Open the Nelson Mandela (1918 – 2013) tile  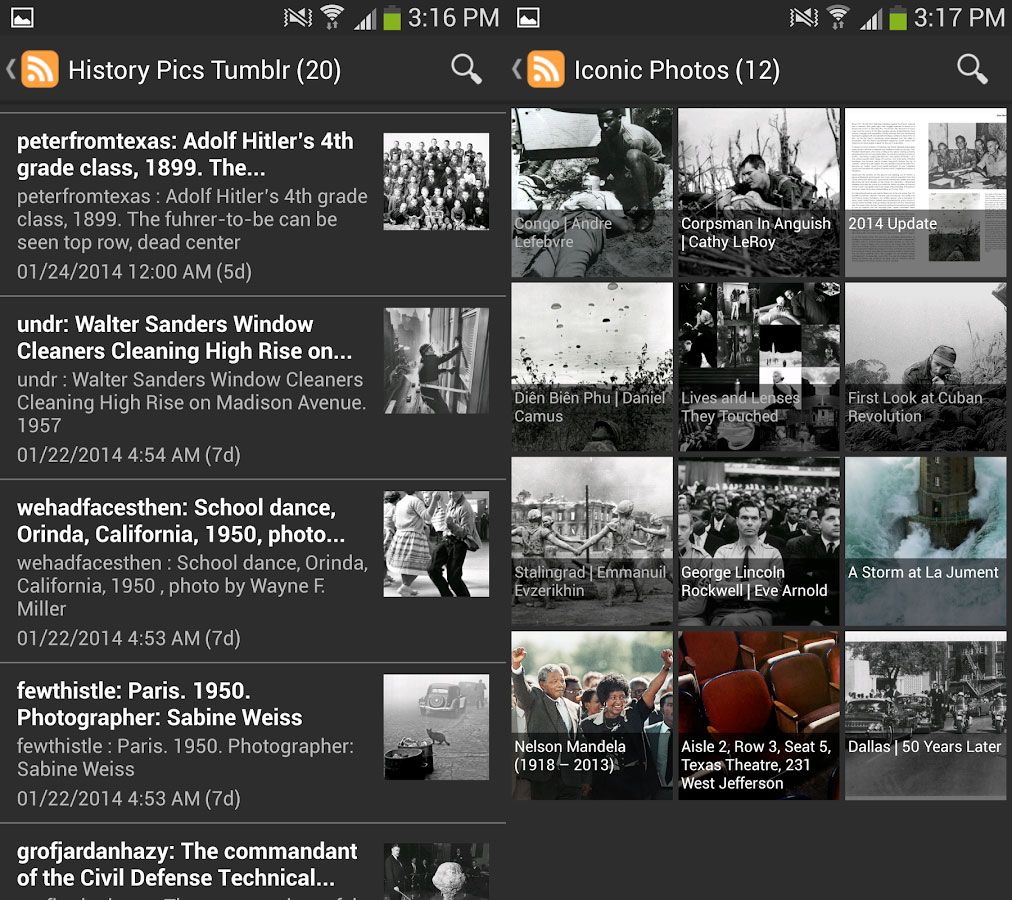tap(592, 715)
